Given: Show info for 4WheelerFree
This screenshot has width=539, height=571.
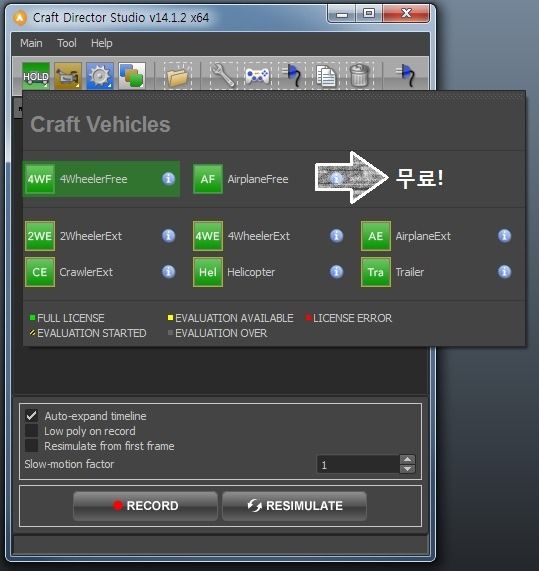Looking at the screenshot, I should (x=168, y=179).
